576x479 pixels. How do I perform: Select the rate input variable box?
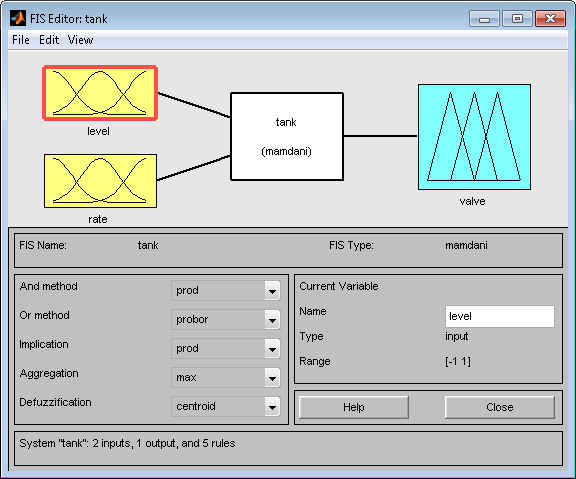coord(100,181)
